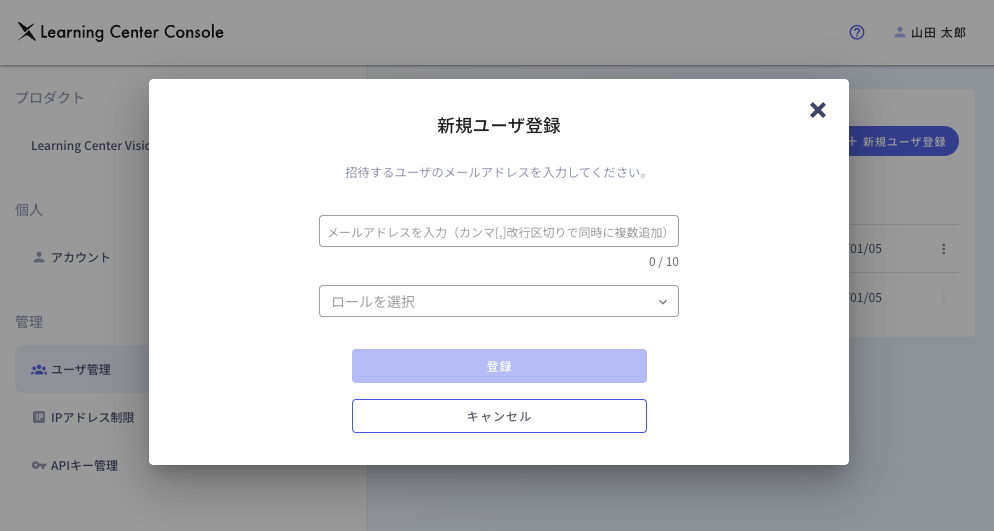Click the 新規ユーザ登録 button behind dialog
The width and height of the screenshot is (994, 531).
[904, 141]
